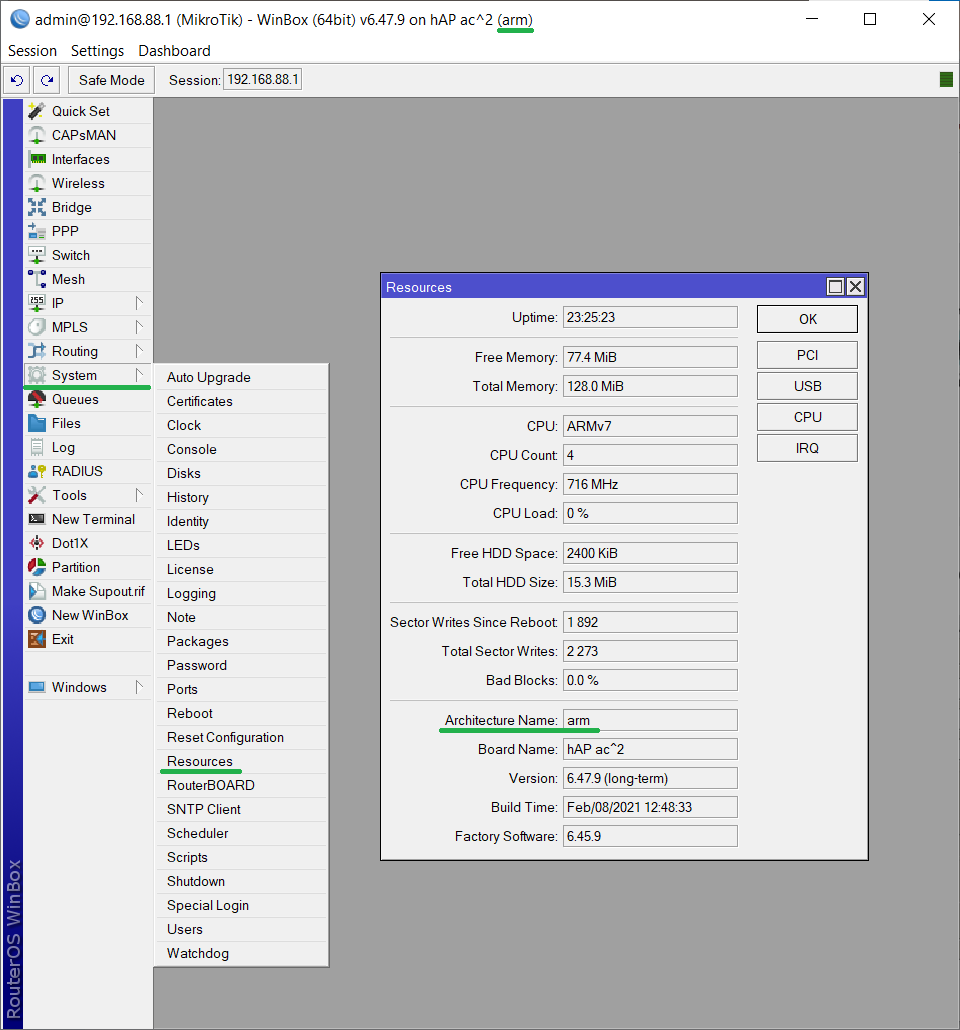Open the Settings menu

pyautogui.click(x=97, y=51)
